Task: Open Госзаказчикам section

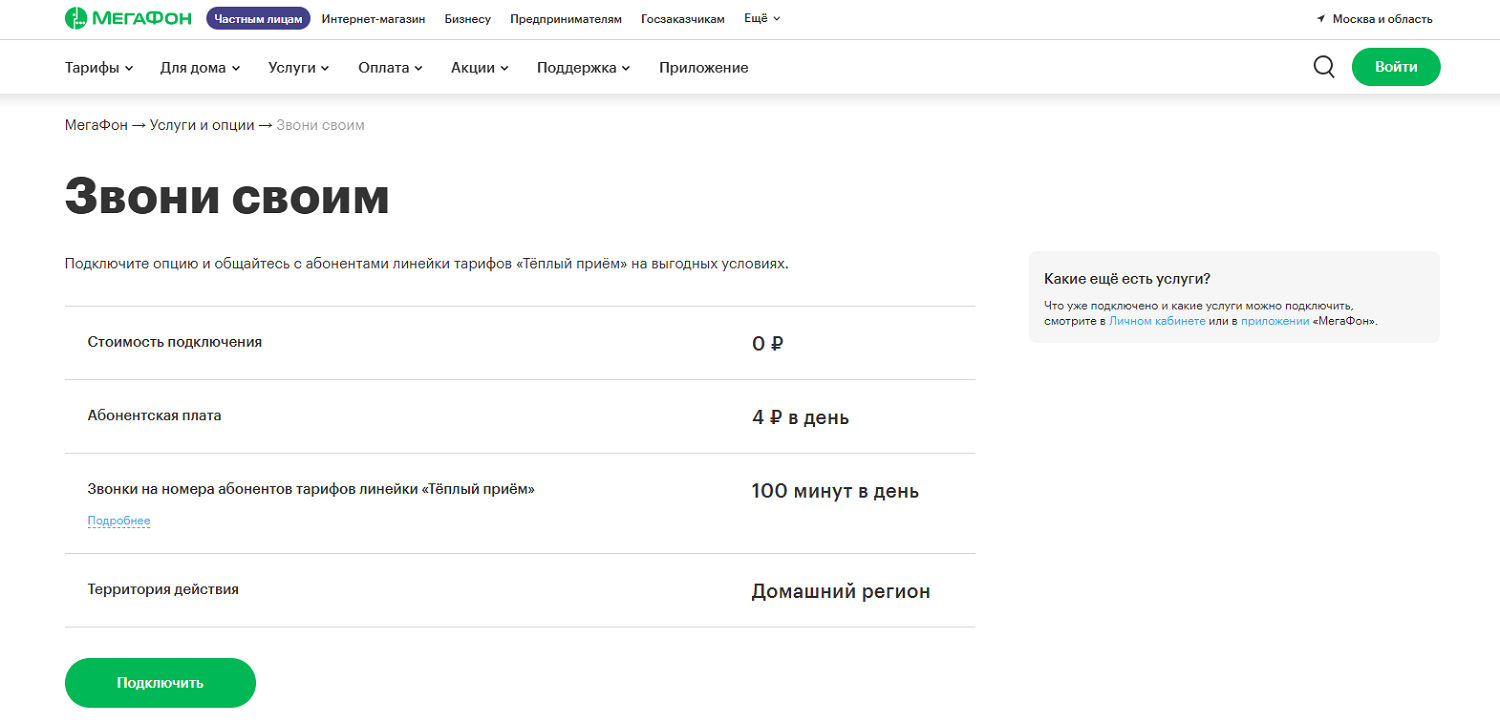Action: [x=683, y=19]
